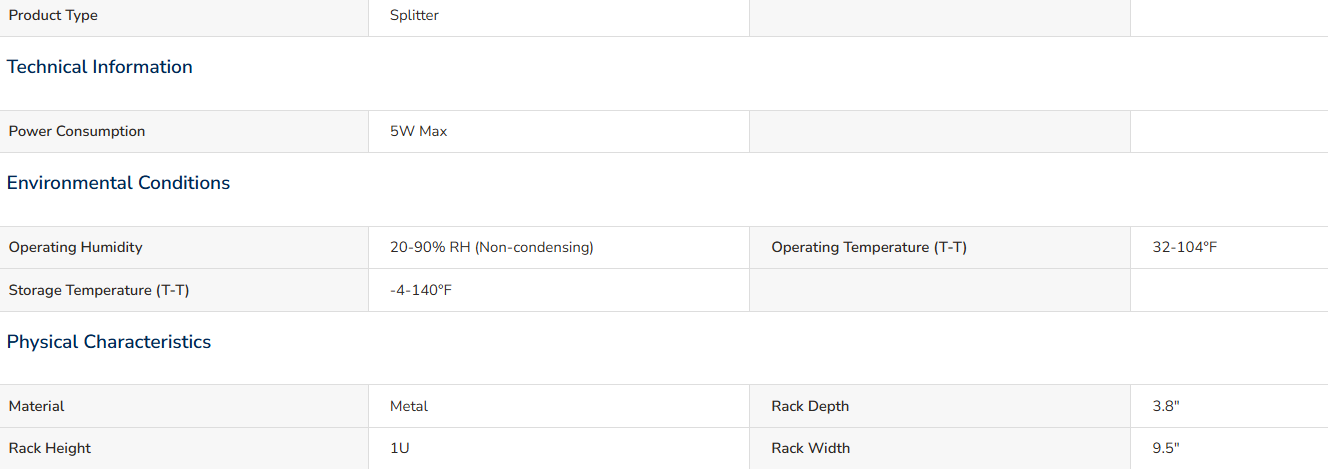Click the Physical Characteristics heading
Viewport: 1328px width, 469px height.
(109, 342)
